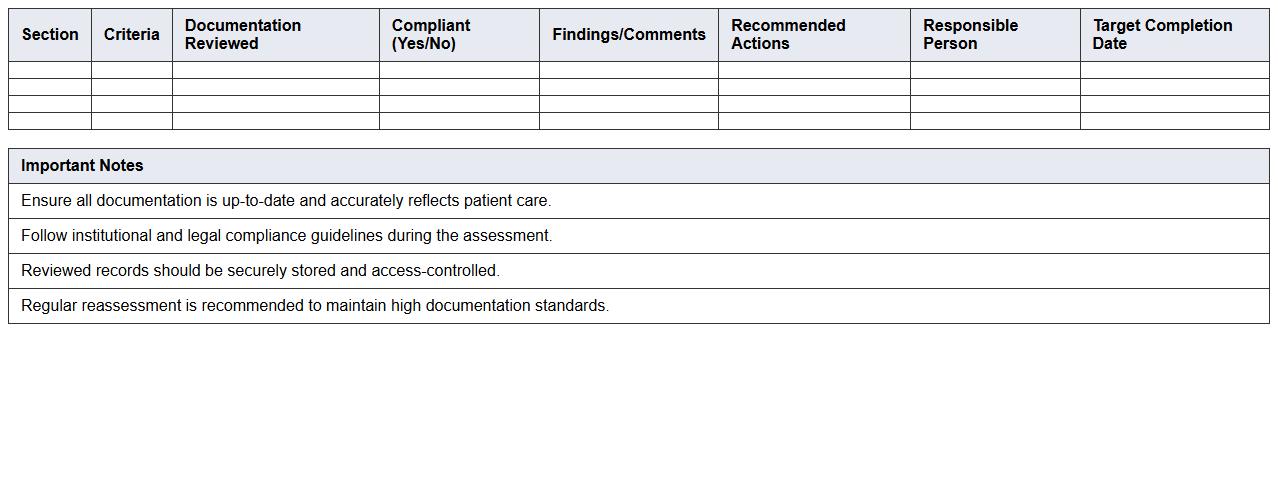Click the regular reassessment recommendation note
Screen dimensions: 1278x501
click(315, 306)
